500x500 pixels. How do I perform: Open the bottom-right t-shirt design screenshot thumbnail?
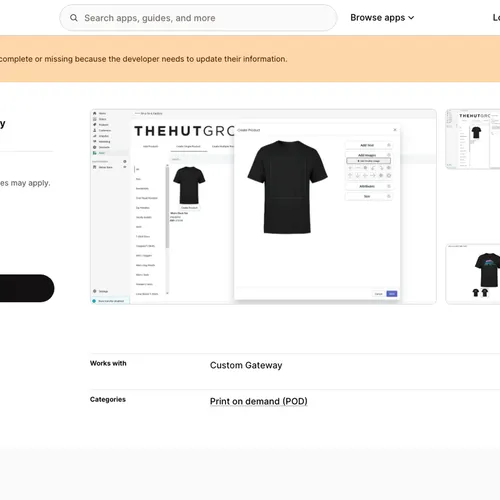pyautogui.click(x=473, y=274)
